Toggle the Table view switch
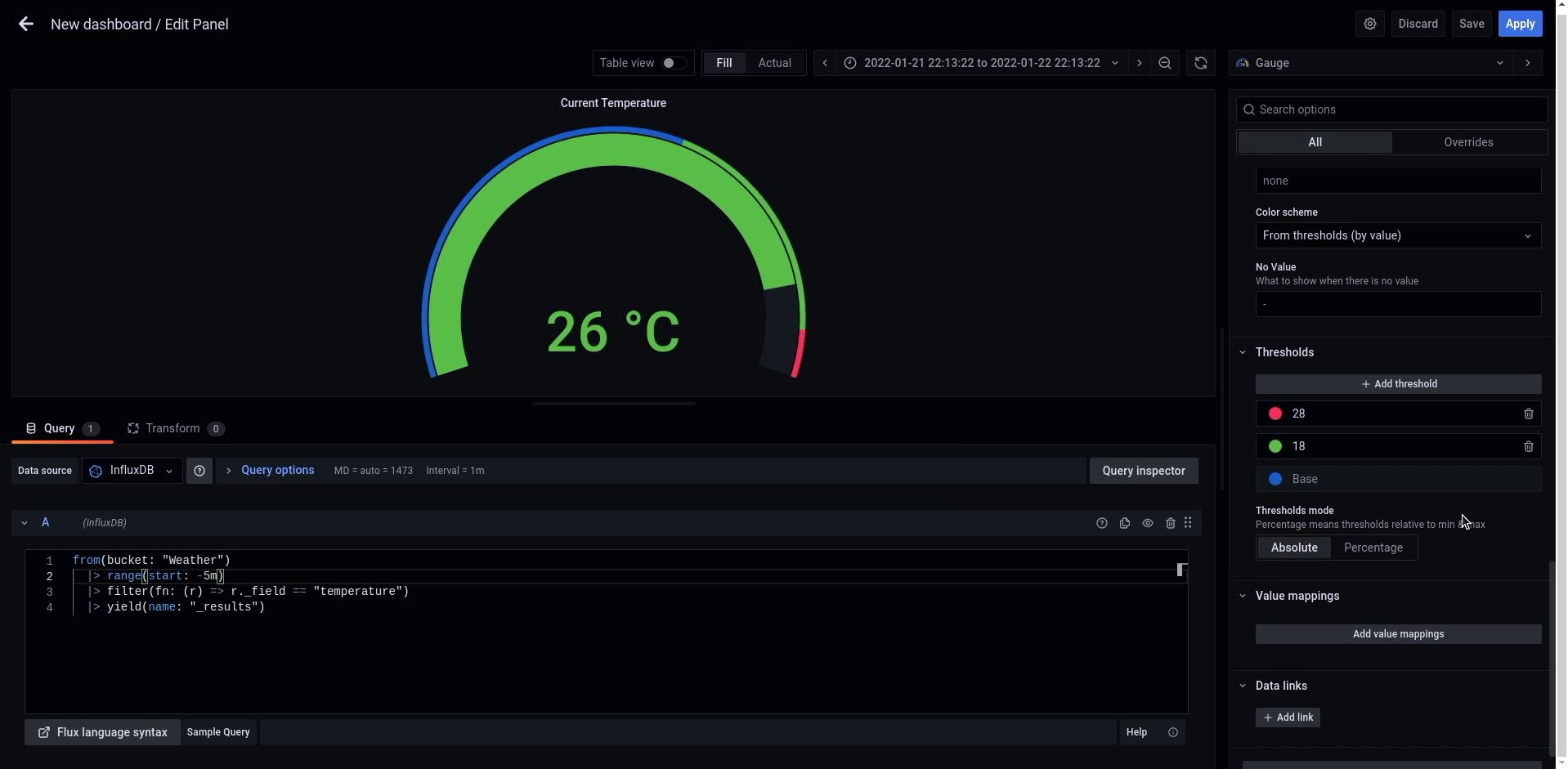 point(674,63)
